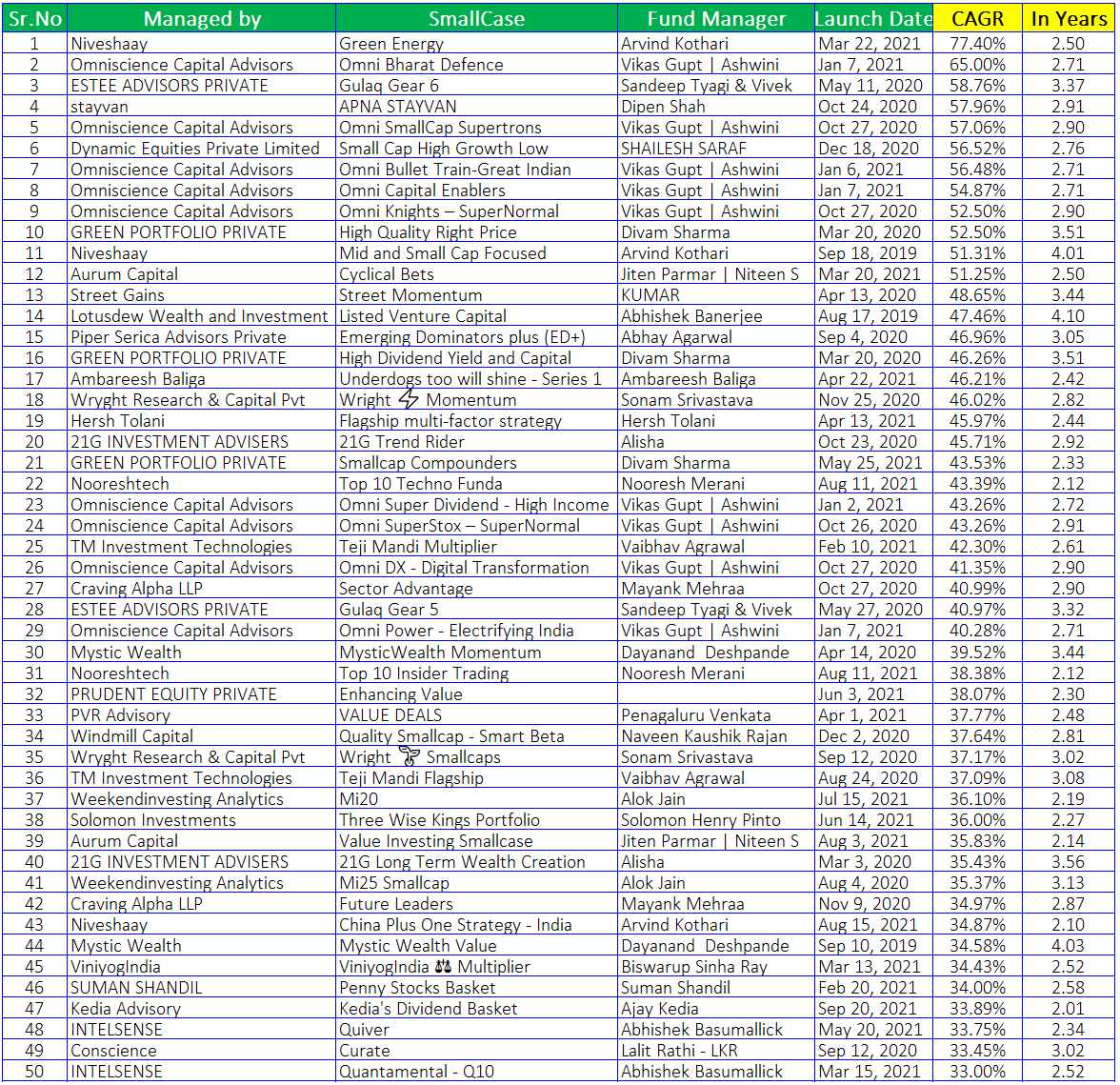The width and height of the screenshot is (1120, 1085).
Task: Click the 'Kedia's Dividend Basket' cell
Action: pyautogui.click(x=476, y=1009)
